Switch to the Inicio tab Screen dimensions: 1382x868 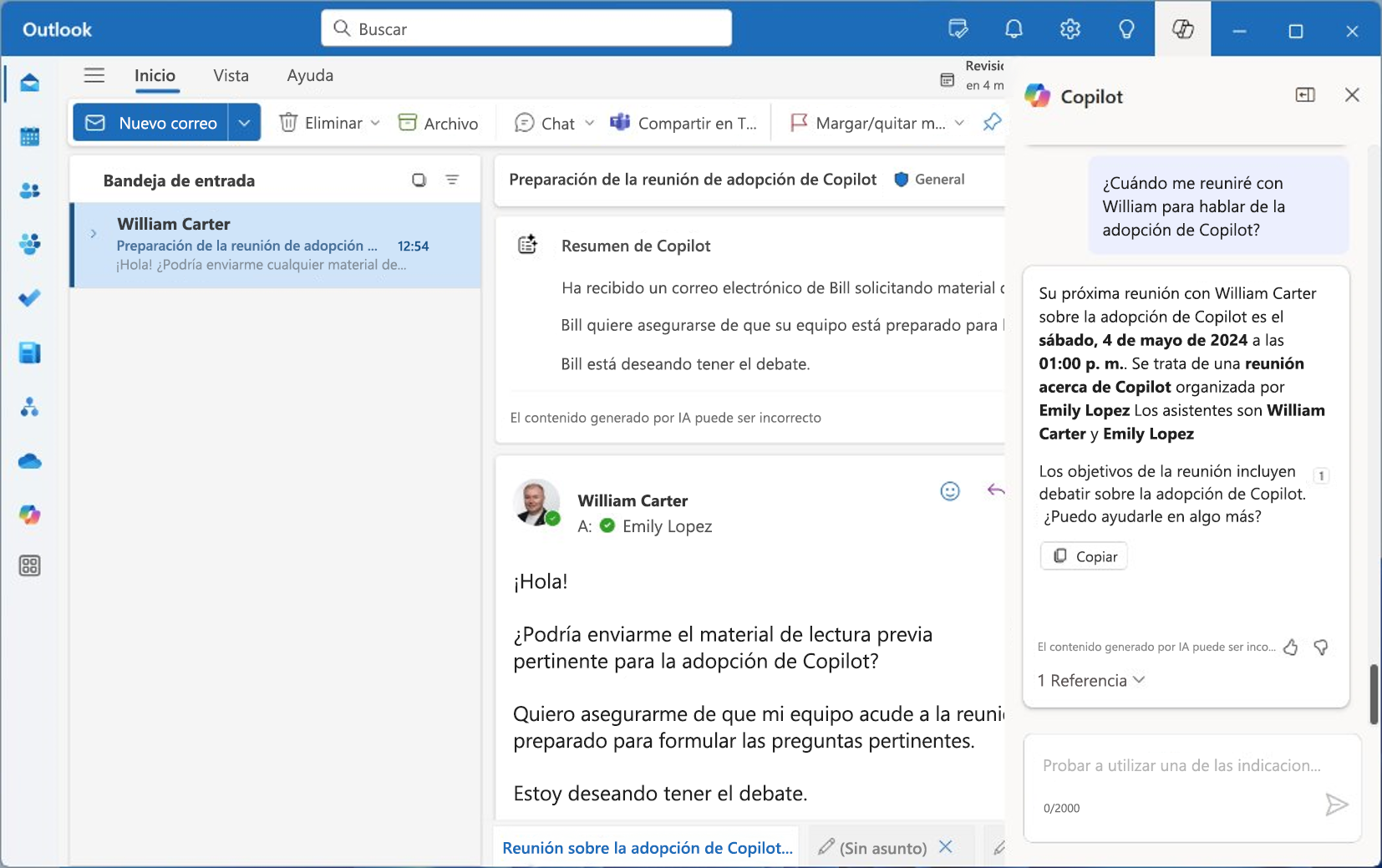pos(155,75)
